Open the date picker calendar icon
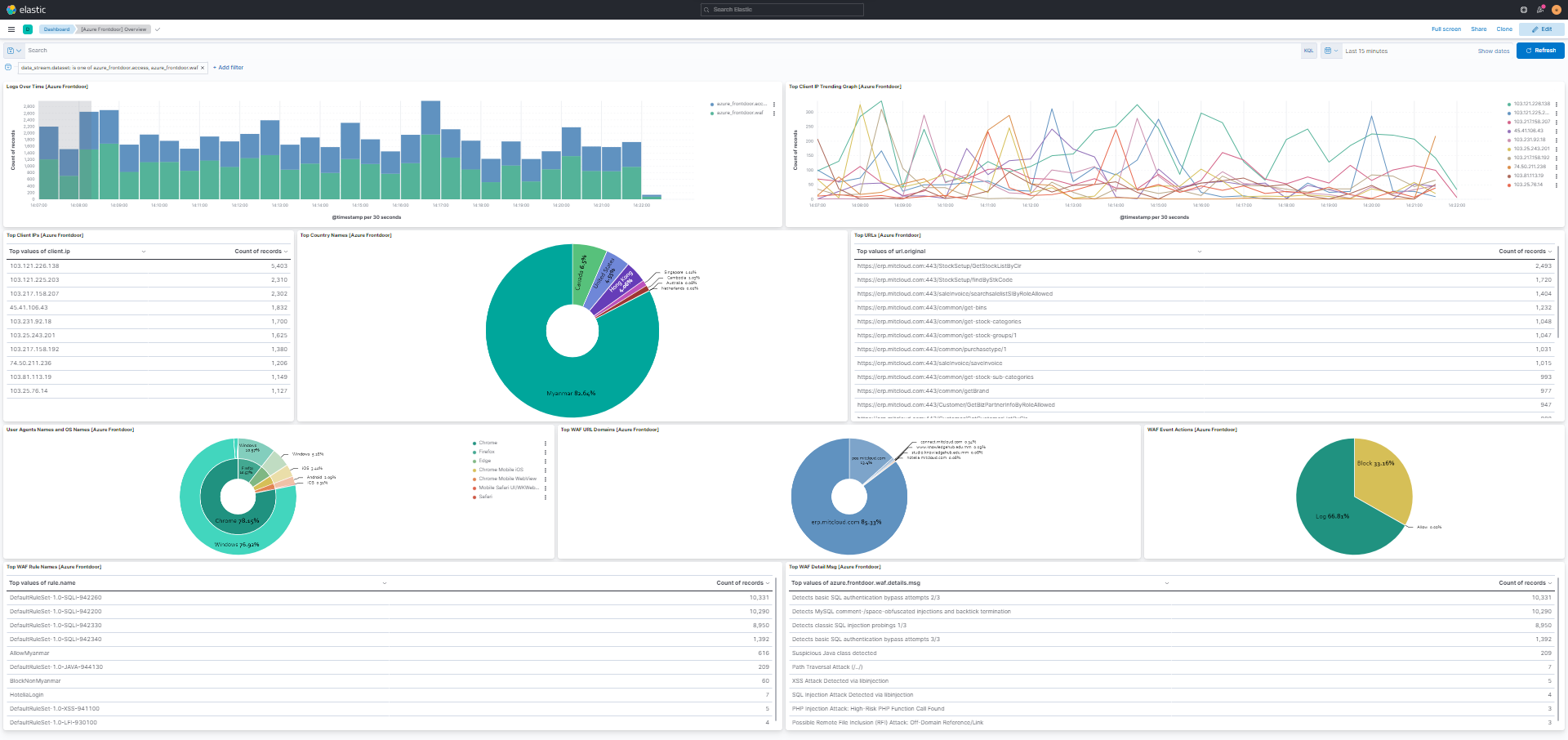This screenshot has height=740, width=1568. pos(1329,51)
